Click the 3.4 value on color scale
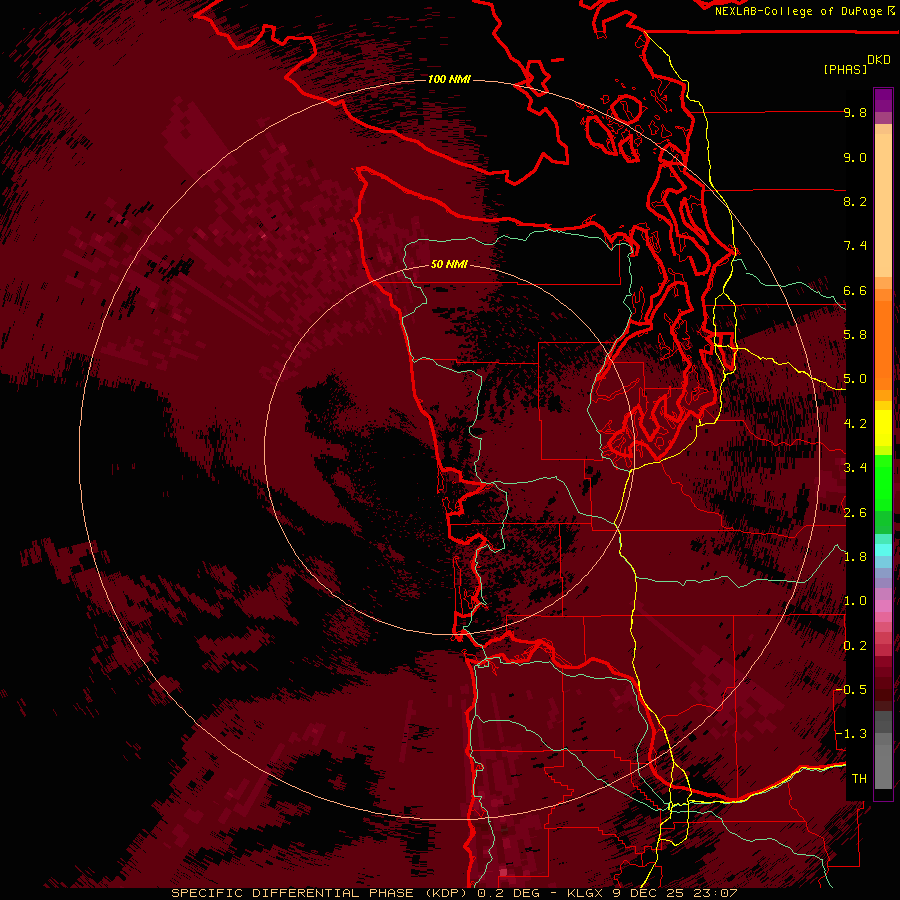Image resolution: width=900 pixels, height=900 pixels. click(x=855, y=468)
